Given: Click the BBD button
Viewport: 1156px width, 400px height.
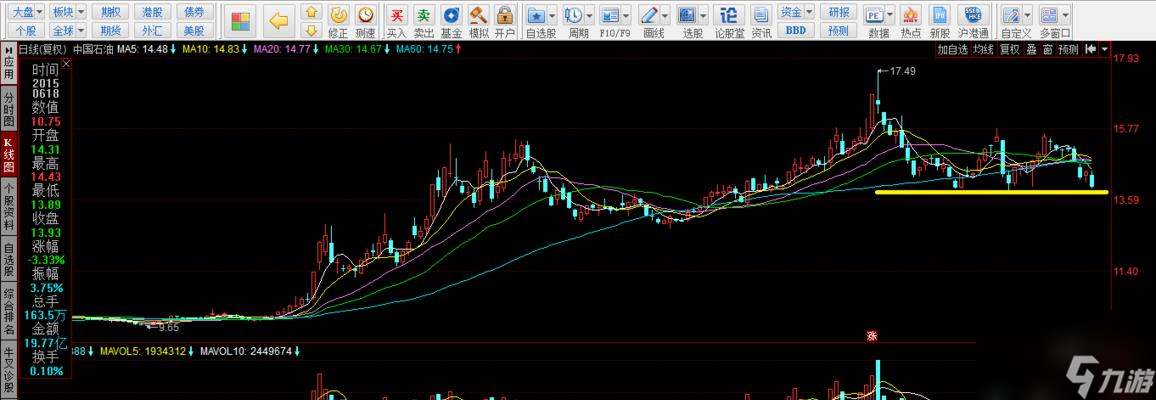Looking at the screenshot, I should [795, 30].
